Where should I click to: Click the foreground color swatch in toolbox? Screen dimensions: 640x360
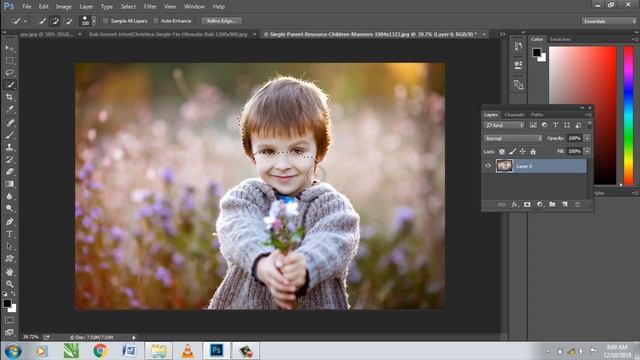[7, 303]
